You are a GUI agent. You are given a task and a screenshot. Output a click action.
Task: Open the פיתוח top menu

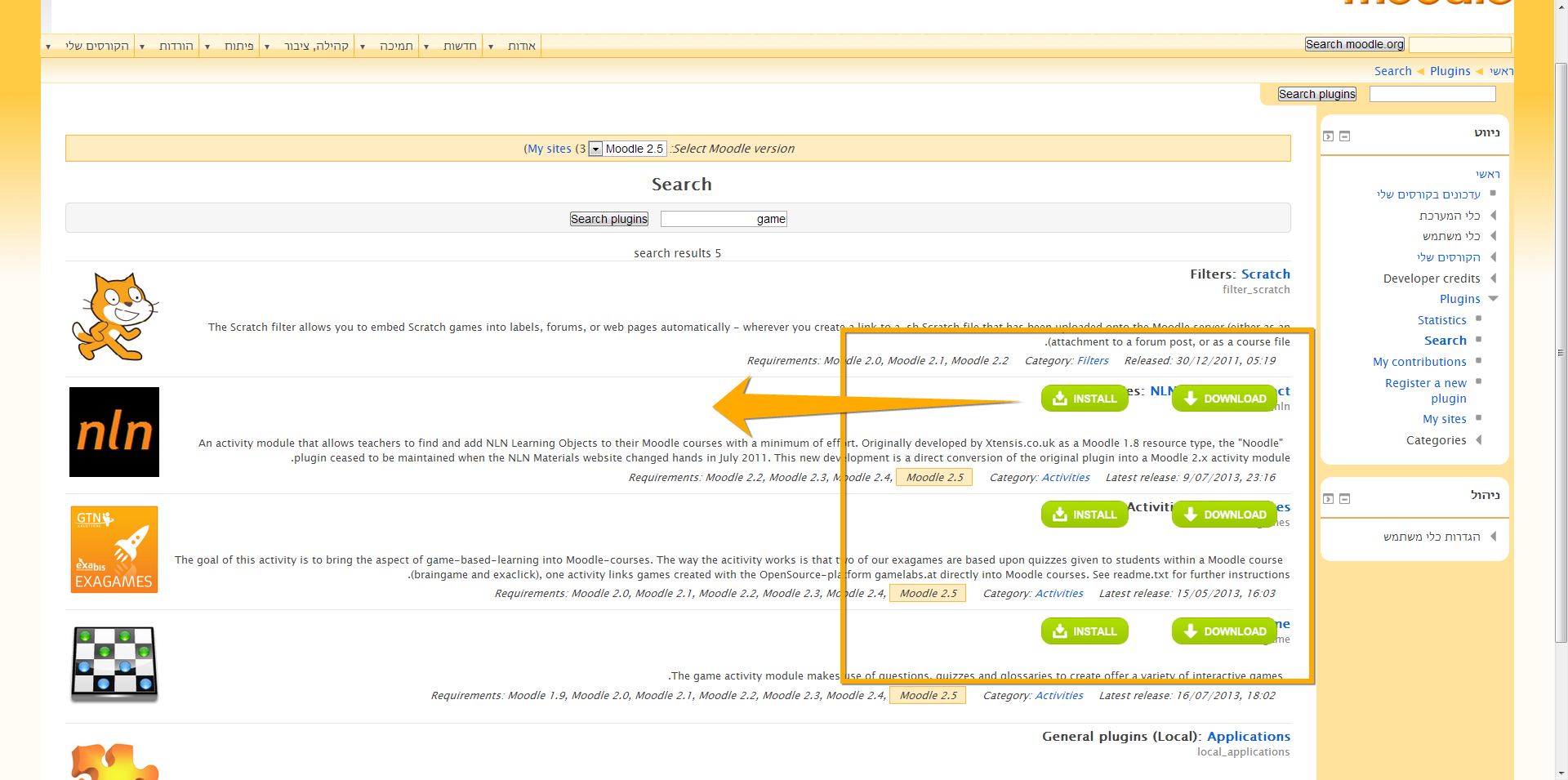point(230,46)
